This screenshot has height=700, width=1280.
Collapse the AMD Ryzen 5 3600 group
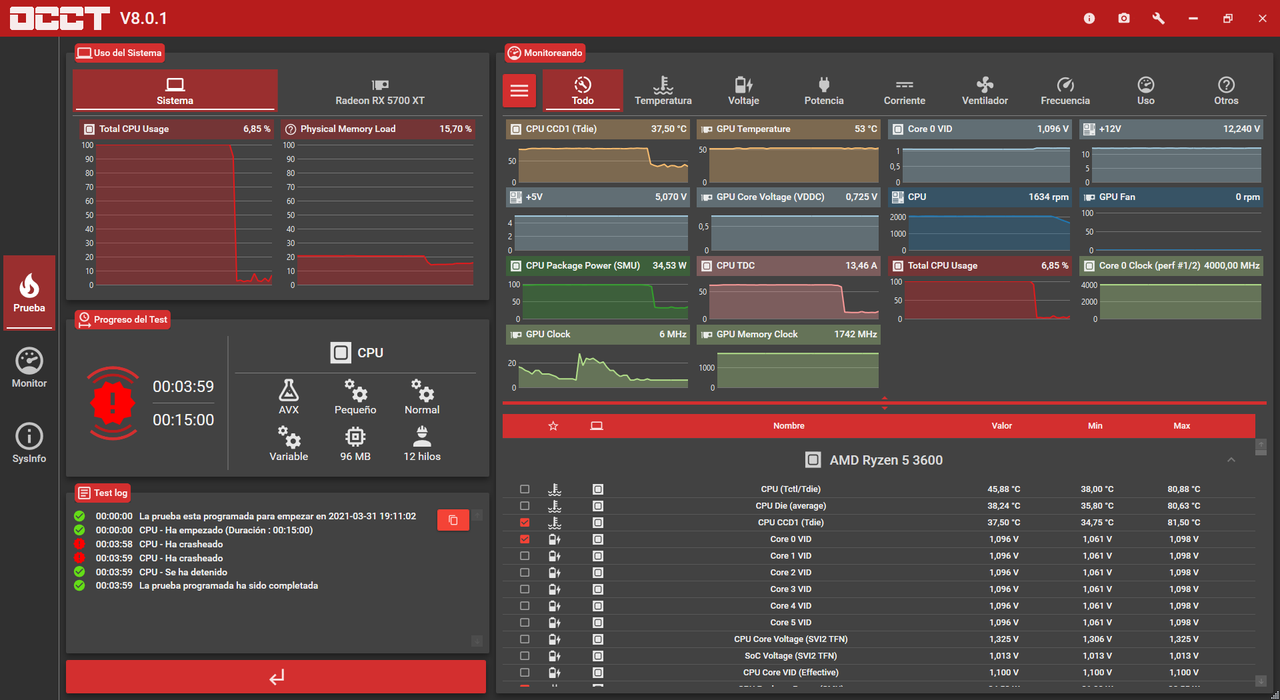coord(1231,460)
